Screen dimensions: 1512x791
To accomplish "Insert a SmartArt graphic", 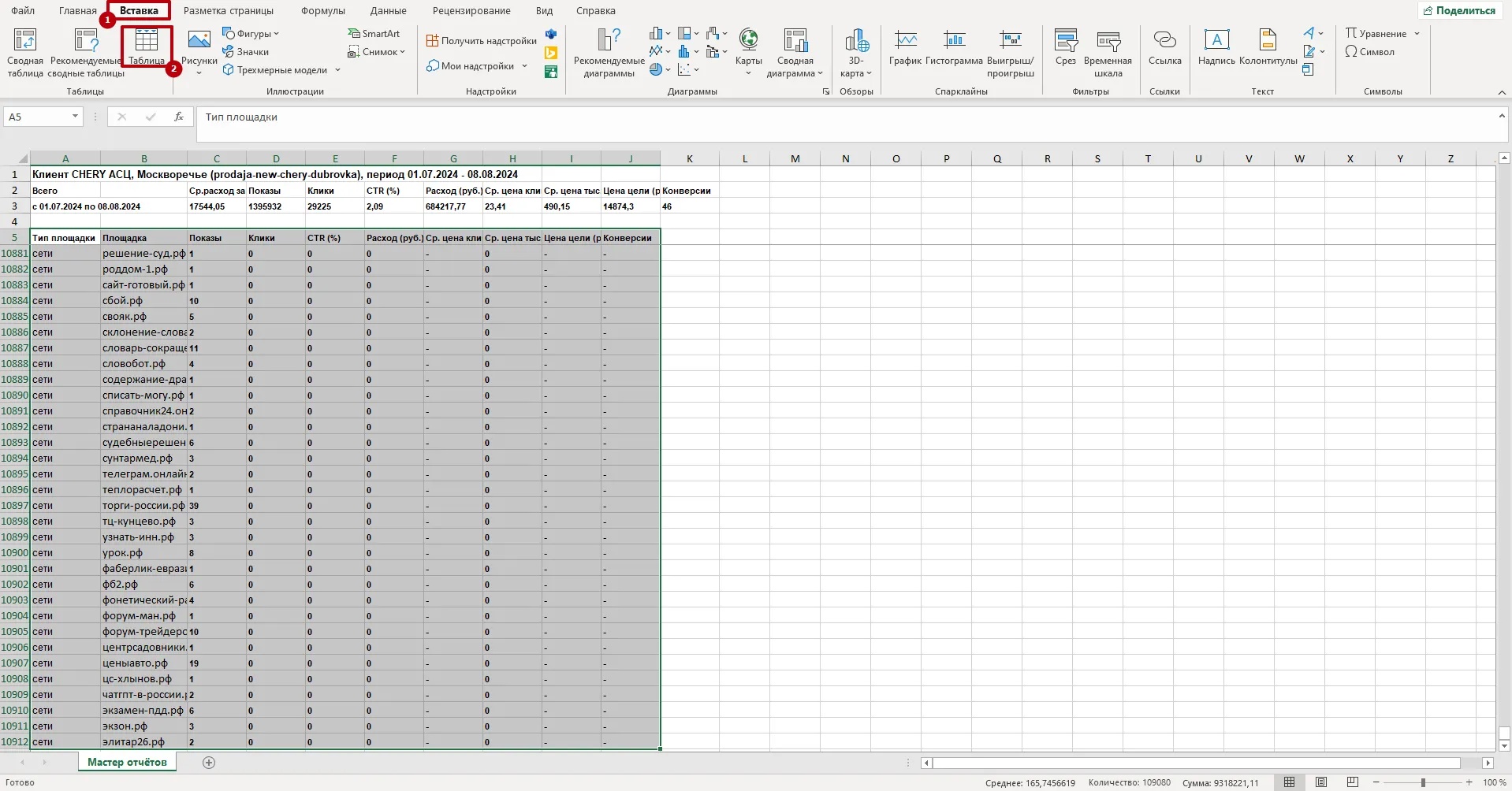I will click(374, 34).
